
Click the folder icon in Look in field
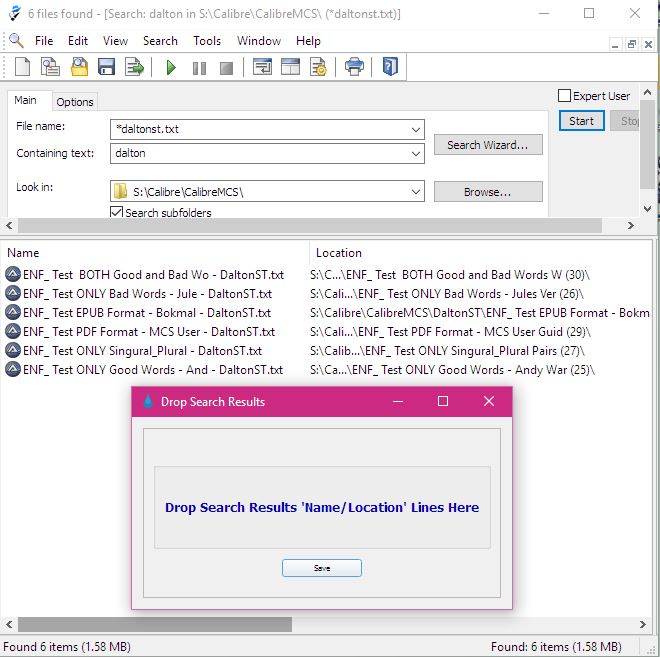click(120, 192)
